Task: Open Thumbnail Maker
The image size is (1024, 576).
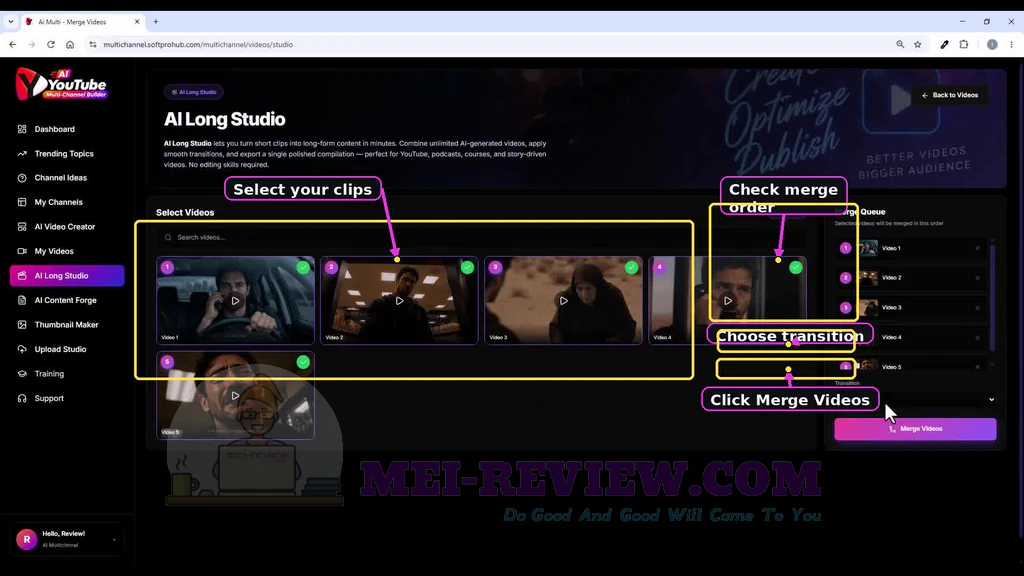Action: click(x=67, y=325)
